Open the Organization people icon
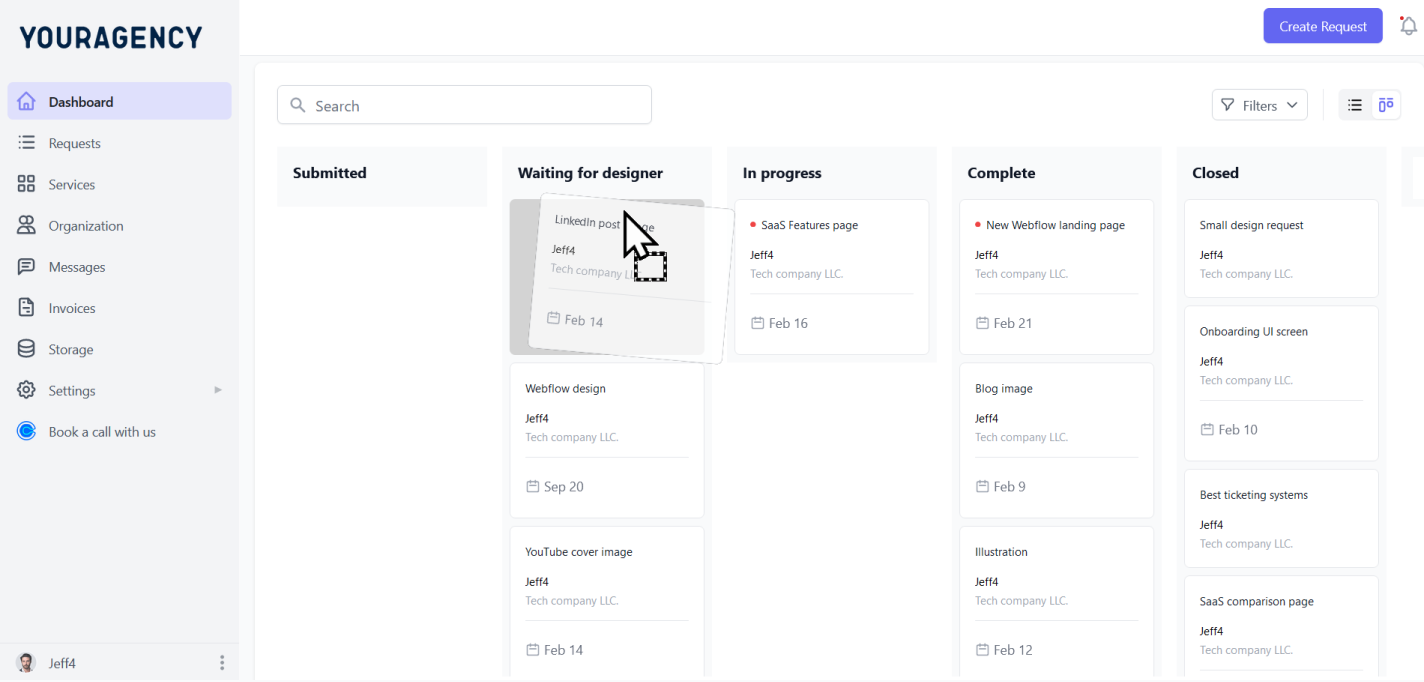 pyautogui.click(x=27, y=225)
